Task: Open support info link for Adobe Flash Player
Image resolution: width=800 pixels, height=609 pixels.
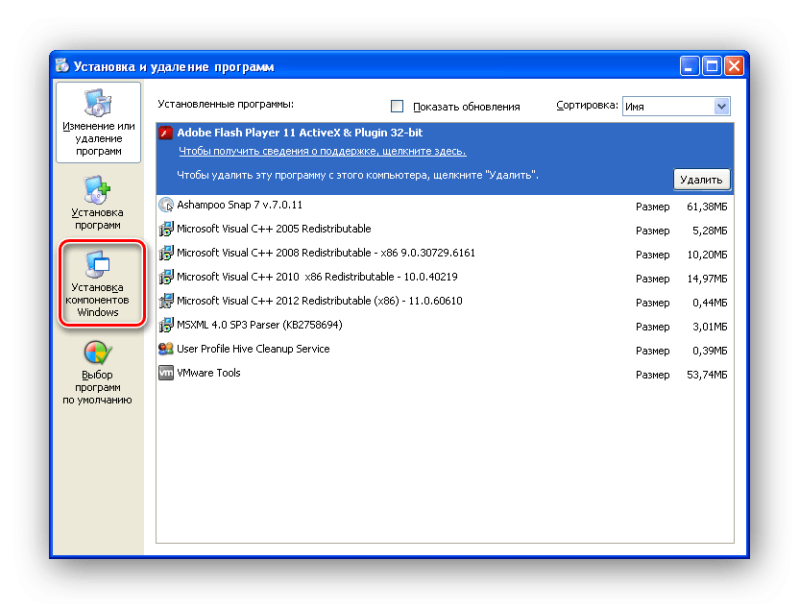Action: [x=322, y=151]
